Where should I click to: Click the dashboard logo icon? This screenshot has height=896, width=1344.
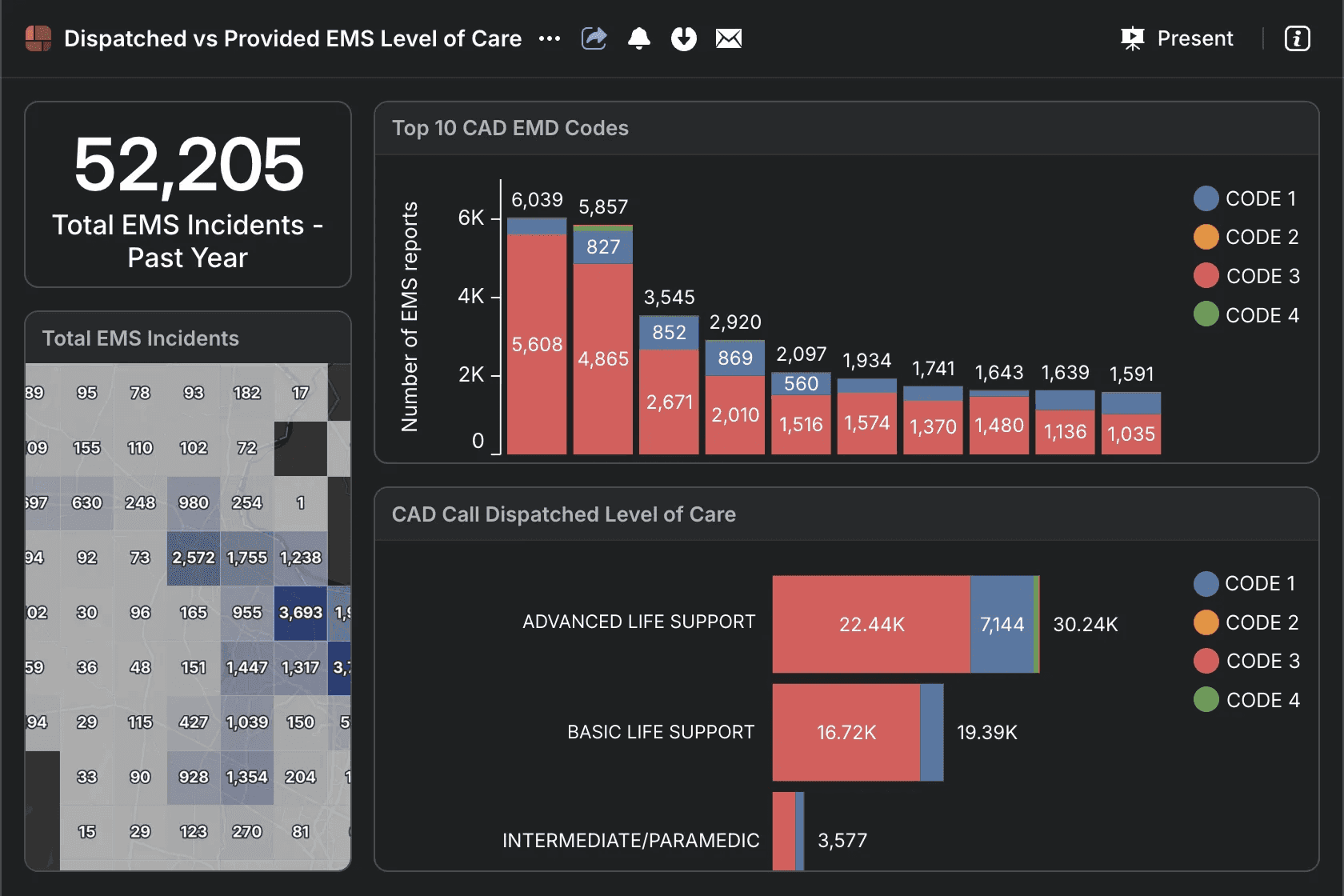click(x=38, y=38)
